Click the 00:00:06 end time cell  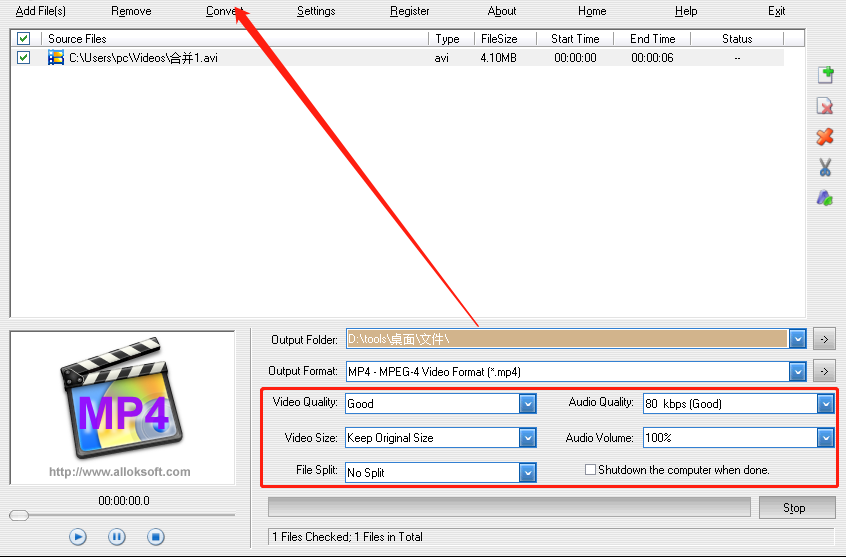click(652, 58)
